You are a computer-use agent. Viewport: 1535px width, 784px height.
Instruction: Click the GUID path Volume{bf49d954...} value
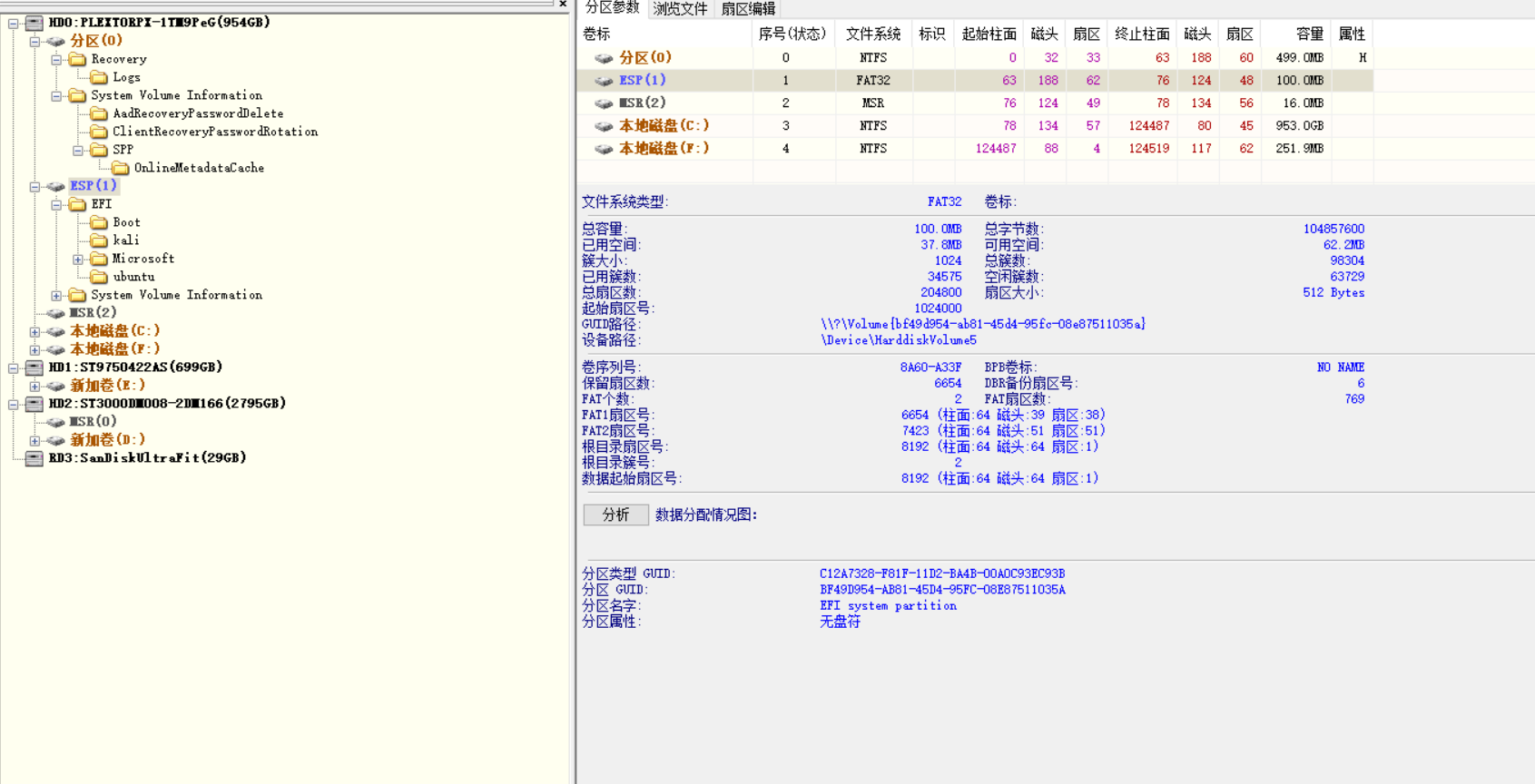983,324
